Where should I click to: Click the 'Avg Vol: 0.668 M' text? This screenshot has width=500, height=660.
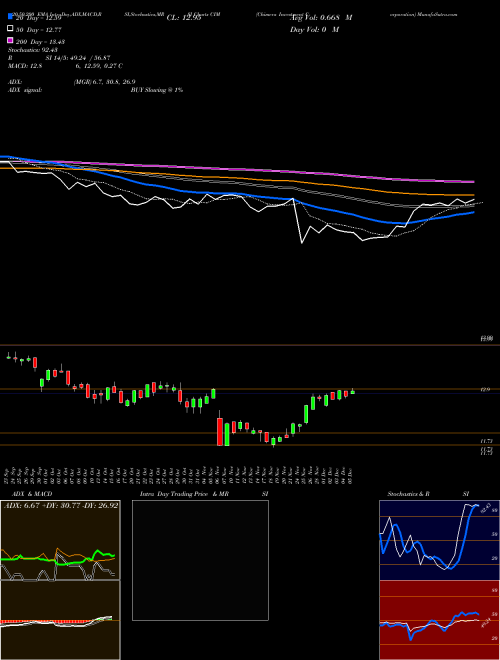click(321, 18)
